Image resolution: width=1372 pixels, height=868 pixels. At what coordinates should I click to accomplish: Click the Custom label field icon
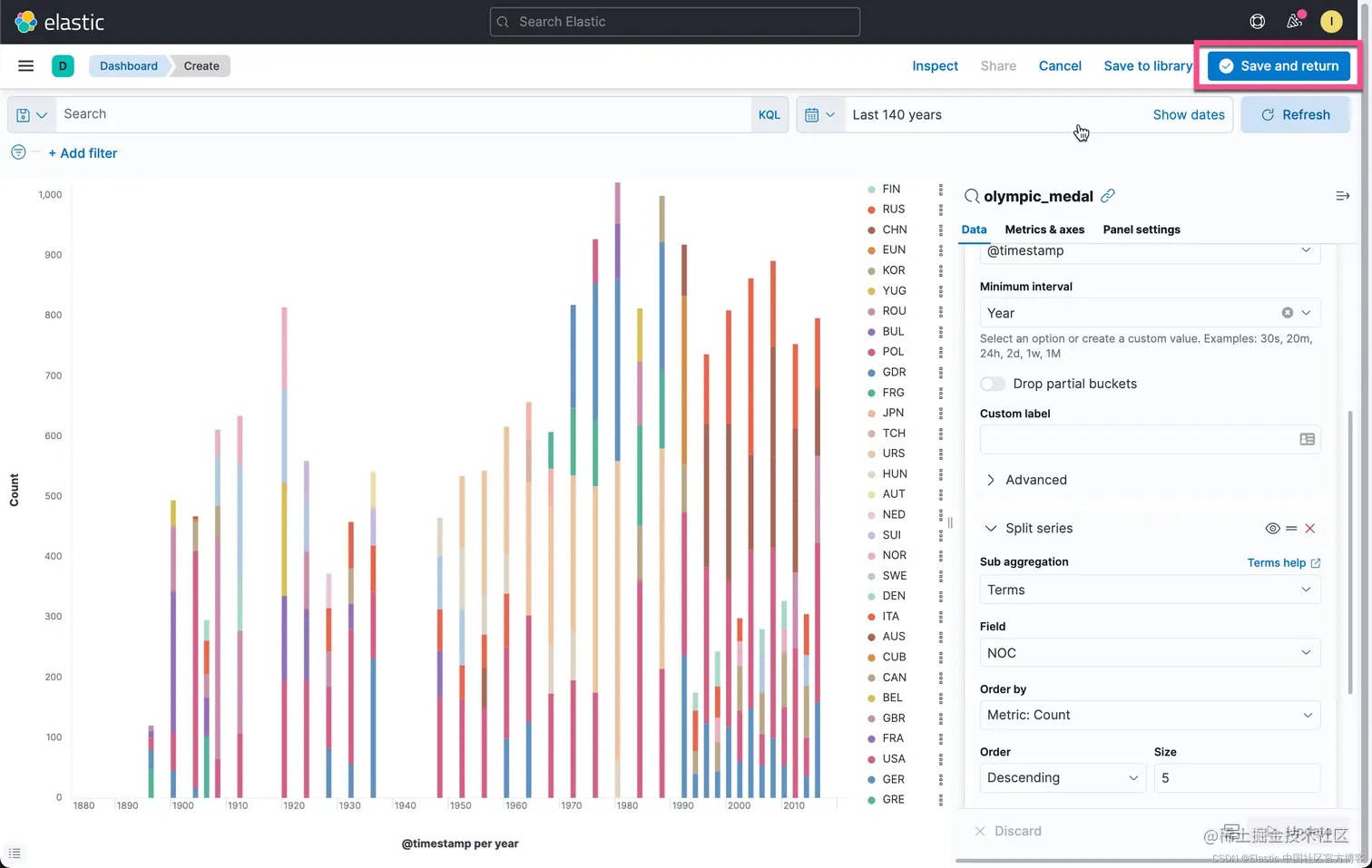1307,439
